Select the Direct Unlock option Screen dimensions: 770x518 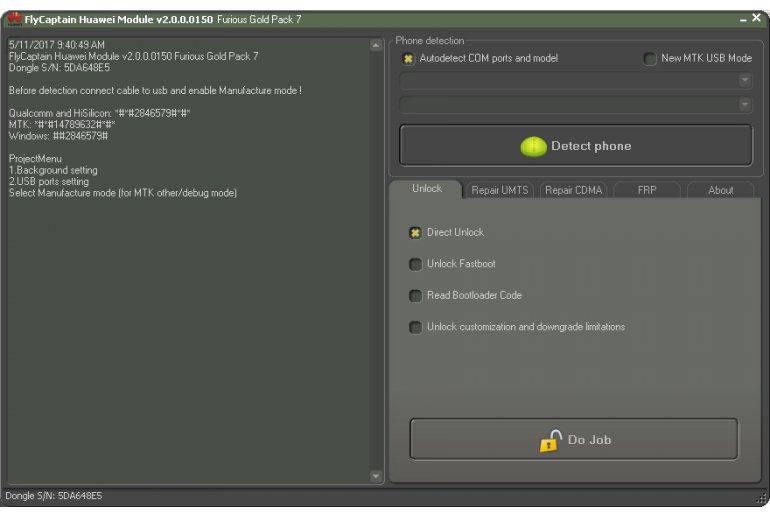(x=415, y=233)
